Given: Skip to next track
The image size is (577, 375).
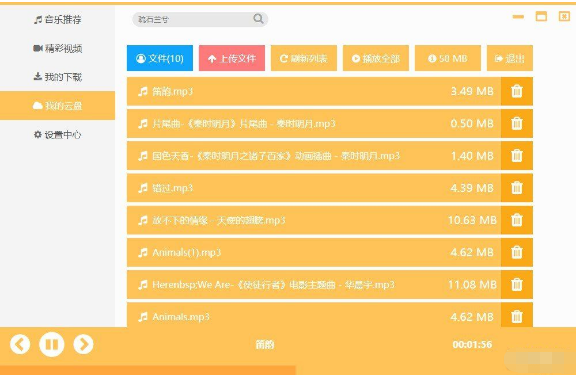Looking at the screenshot, I should (x=83, y=344).
